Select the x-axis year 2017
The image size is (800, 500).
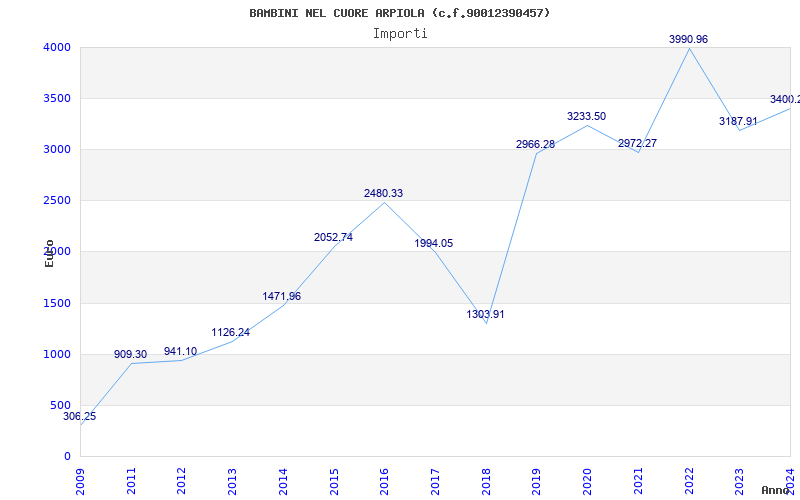(x=435, y=481)
